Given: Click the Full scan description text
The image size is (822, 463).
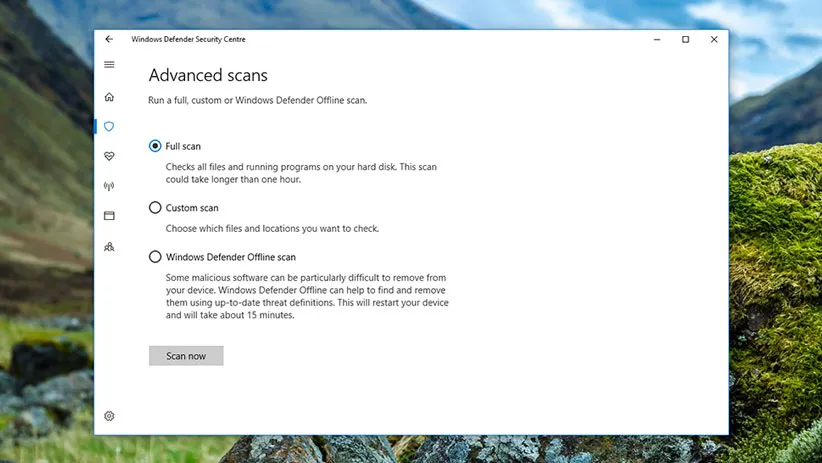Looking at the screenshot, I should pyautogui.click(x=300, y=173).
